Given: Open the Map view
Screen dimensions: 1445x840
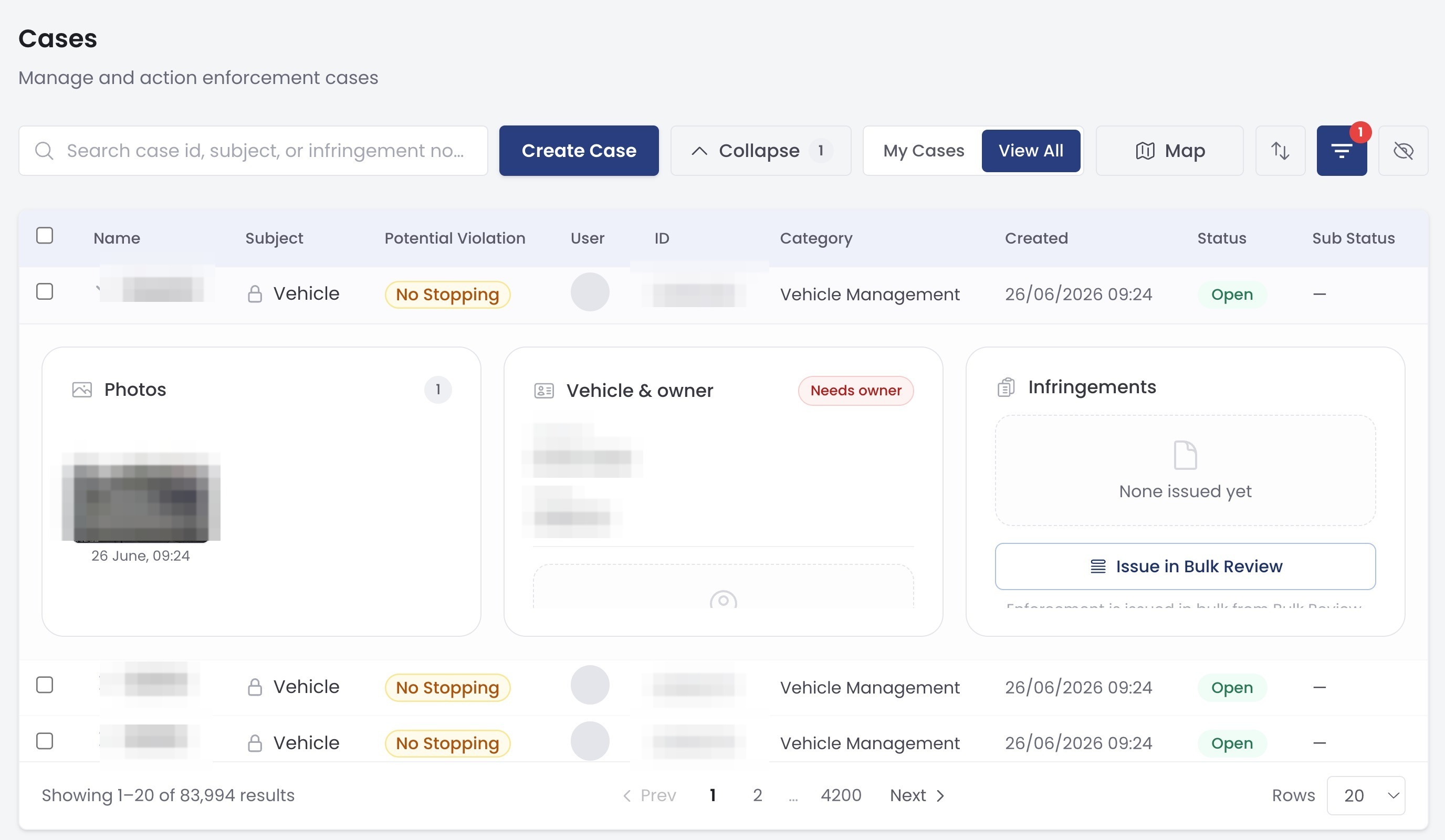Looking at the screenshot, I should point(1169,151).
